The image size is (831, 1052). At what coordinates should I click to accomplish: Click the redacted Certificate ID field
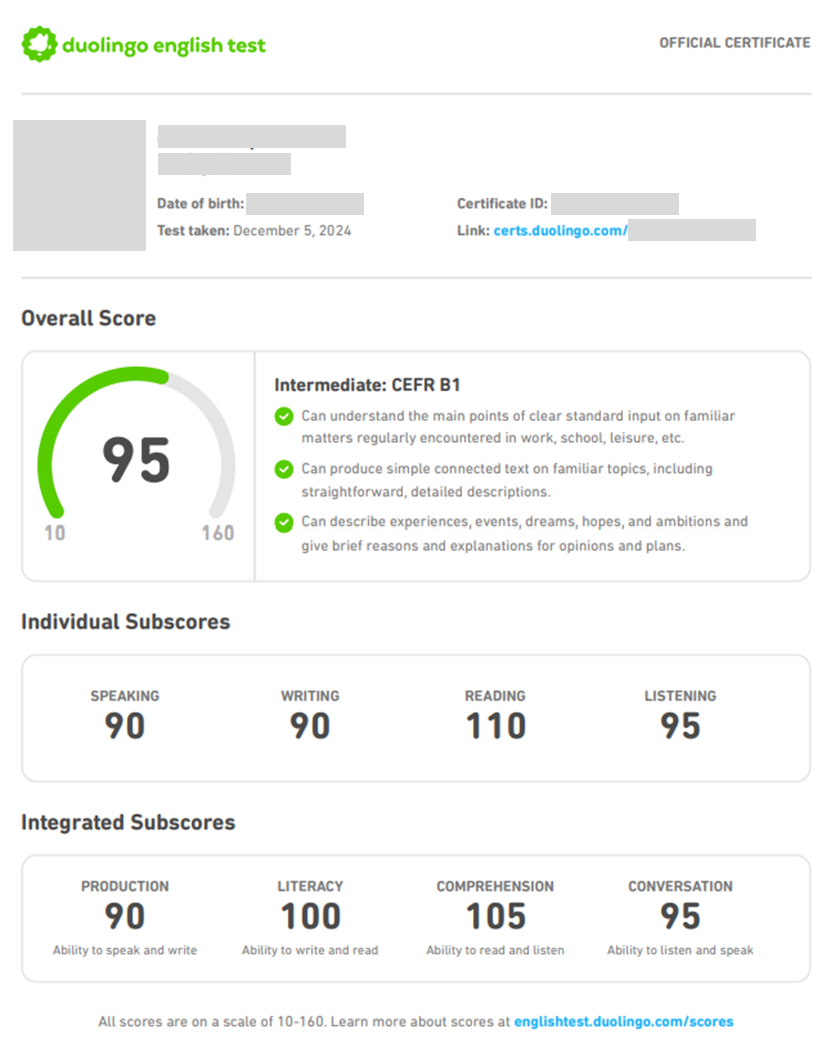(x=614, y=204)
